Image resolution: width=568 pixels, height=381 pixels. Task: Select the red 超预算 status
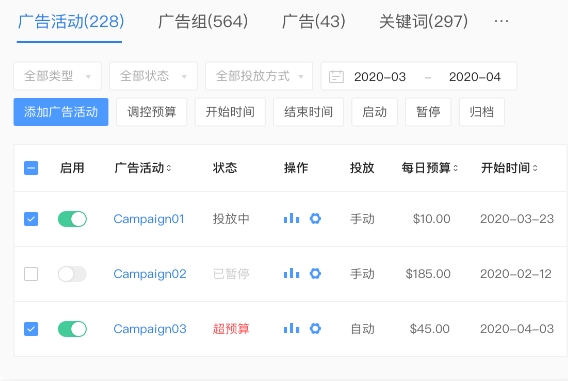pyautogui.click(x=231, y=329)
